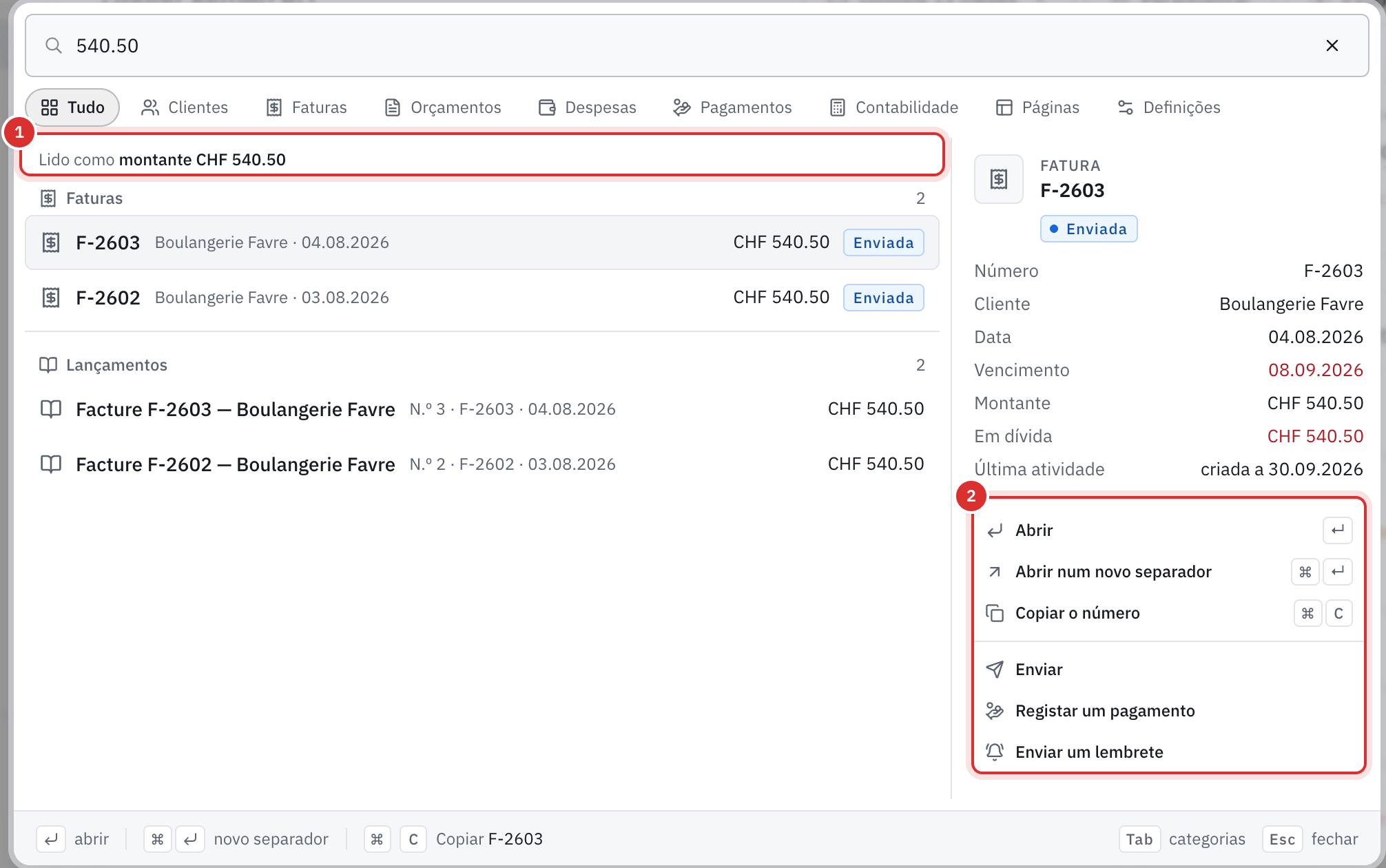This screenshot has height=868, width=1386.
Task: Click the arrow icon beside Abrir num novo separador
Action: [x=995, y=572]
